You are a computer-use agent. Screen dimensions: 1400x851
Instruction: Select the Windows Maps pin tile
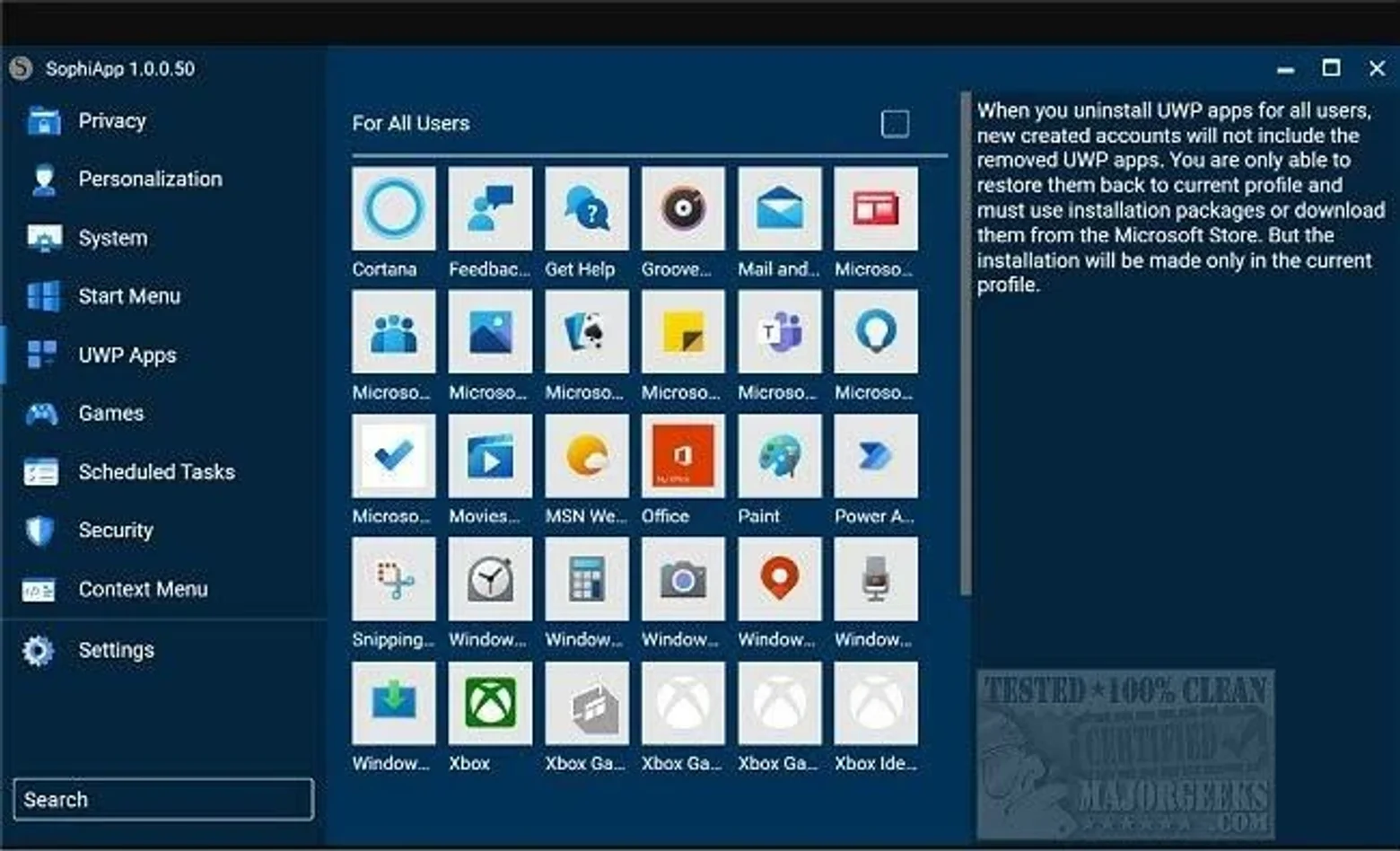click(780, 579)
